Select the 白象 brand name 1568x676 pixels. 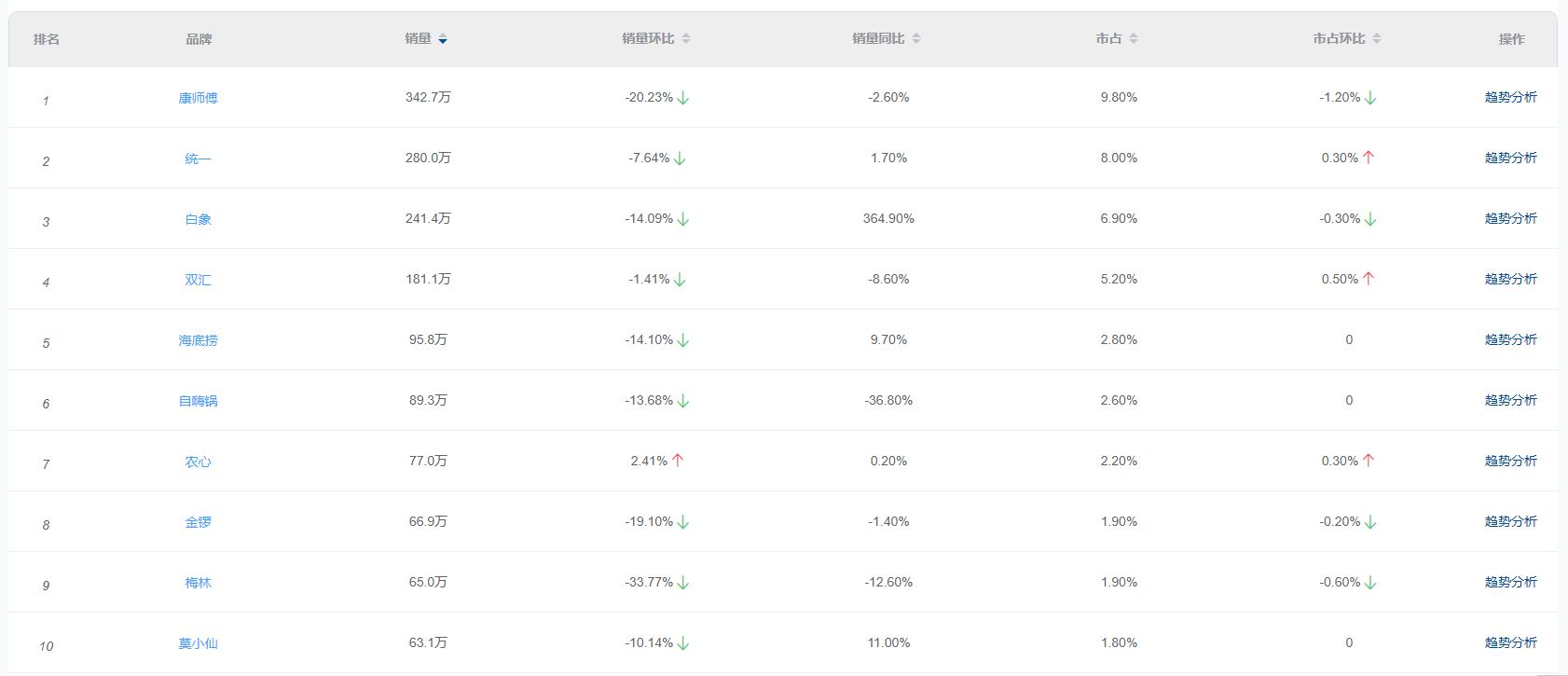coord(198,219)
